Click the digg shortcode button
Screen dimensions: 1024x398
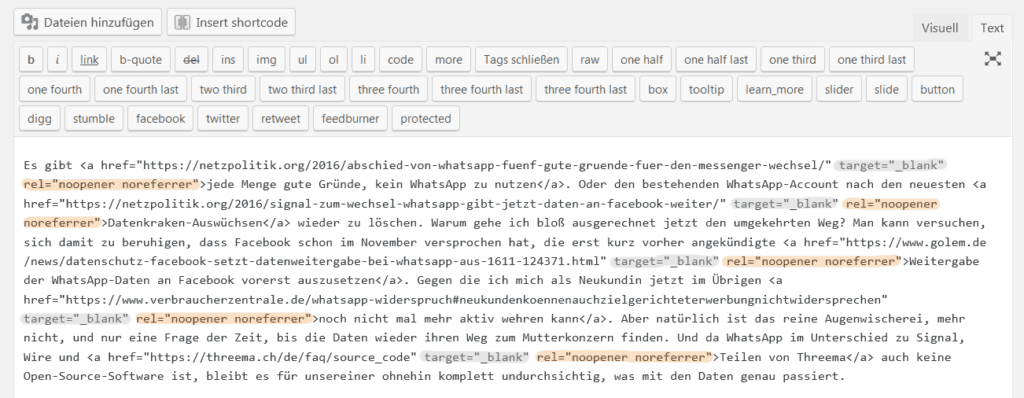(x=40, y=119)
